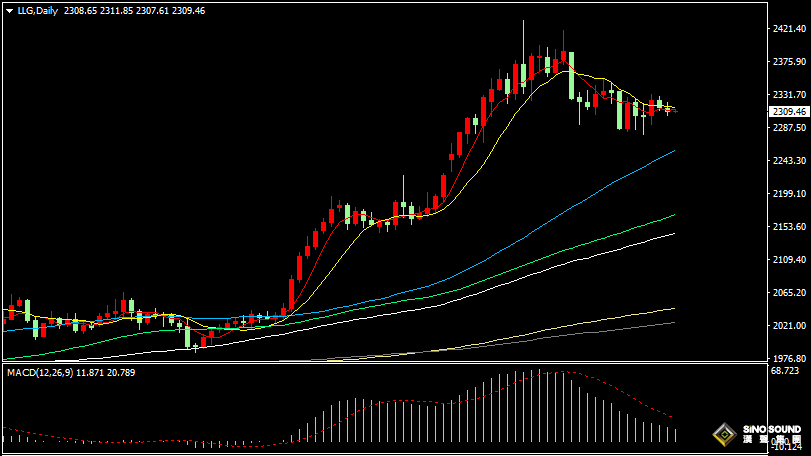The height and width of the screenshot is (456, 811).
Task: Click the candle with the highest upper wick
Action: [x=523, y=45]
